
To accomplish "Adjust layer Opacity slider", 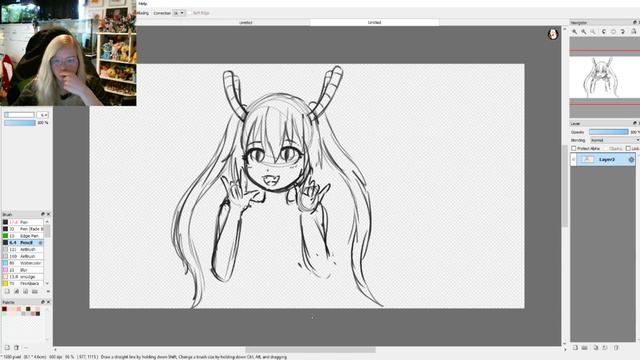I will 609,132.
